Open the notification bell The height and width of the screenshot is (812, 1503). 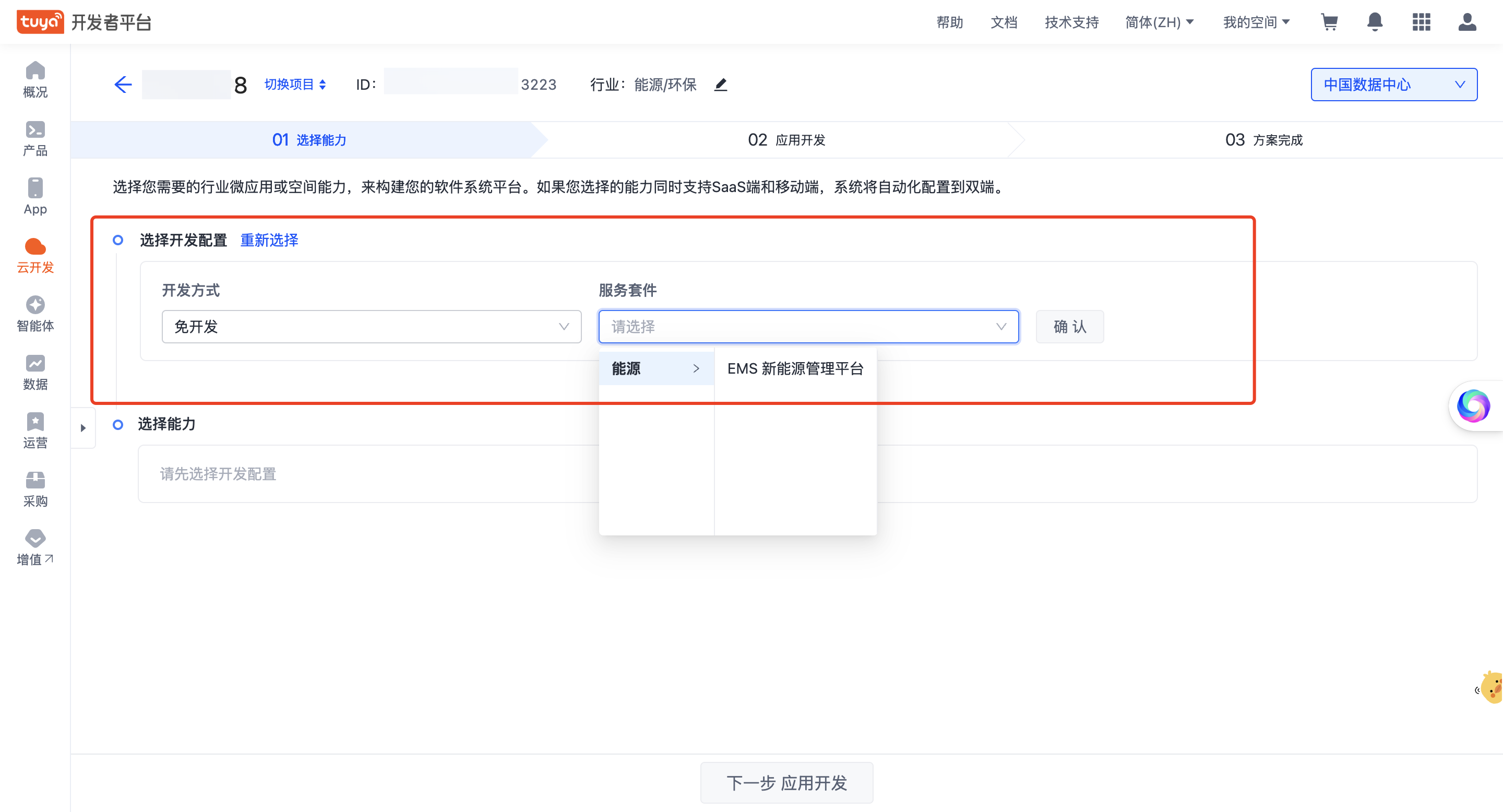click(1375, 22)
